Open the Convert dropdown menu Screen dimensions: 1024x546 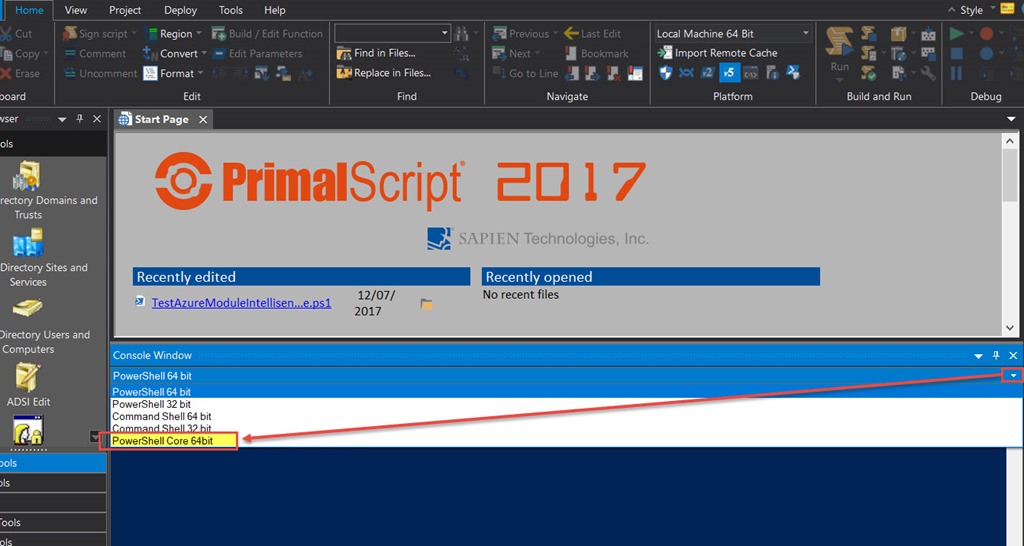coord(174,54)
